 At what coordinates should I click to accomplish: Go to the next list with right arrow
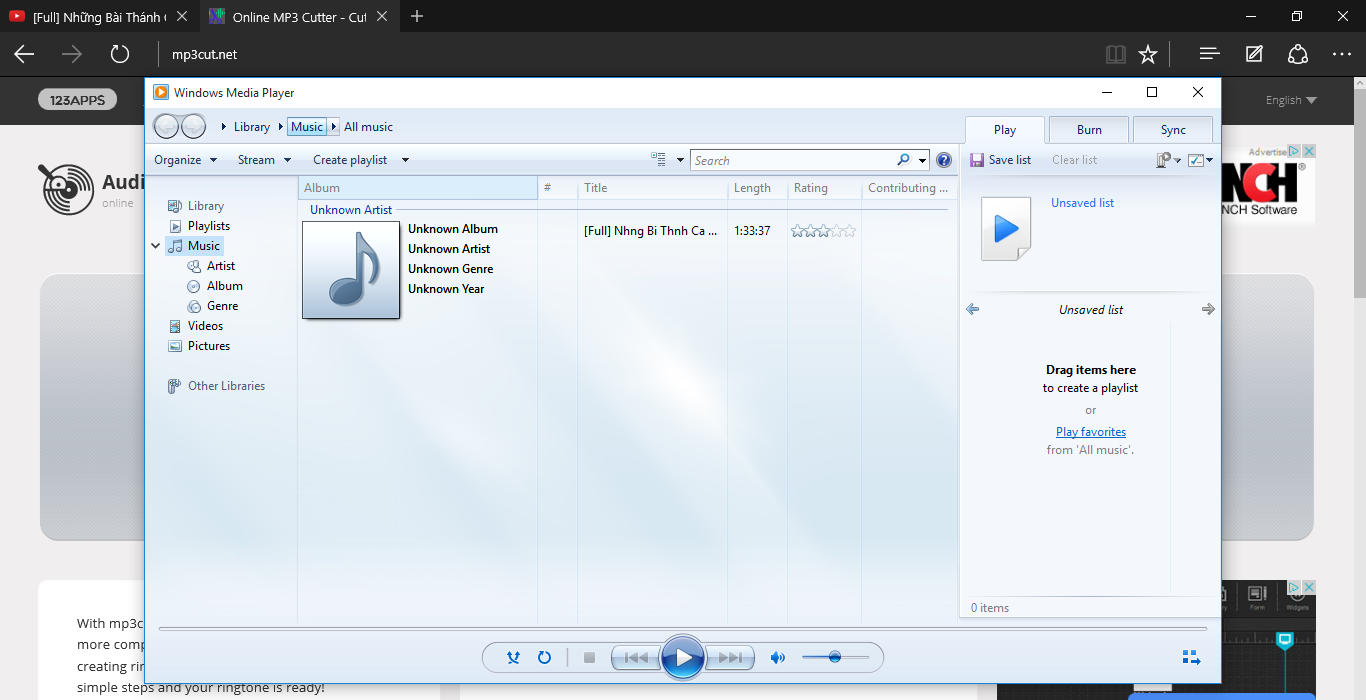click(1208, 310)
